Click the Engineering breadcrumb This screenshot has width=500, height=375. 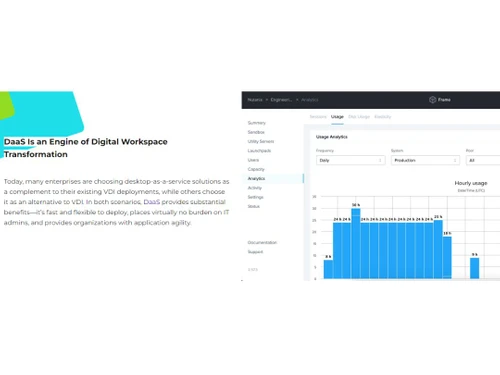(x=281, y=100)
